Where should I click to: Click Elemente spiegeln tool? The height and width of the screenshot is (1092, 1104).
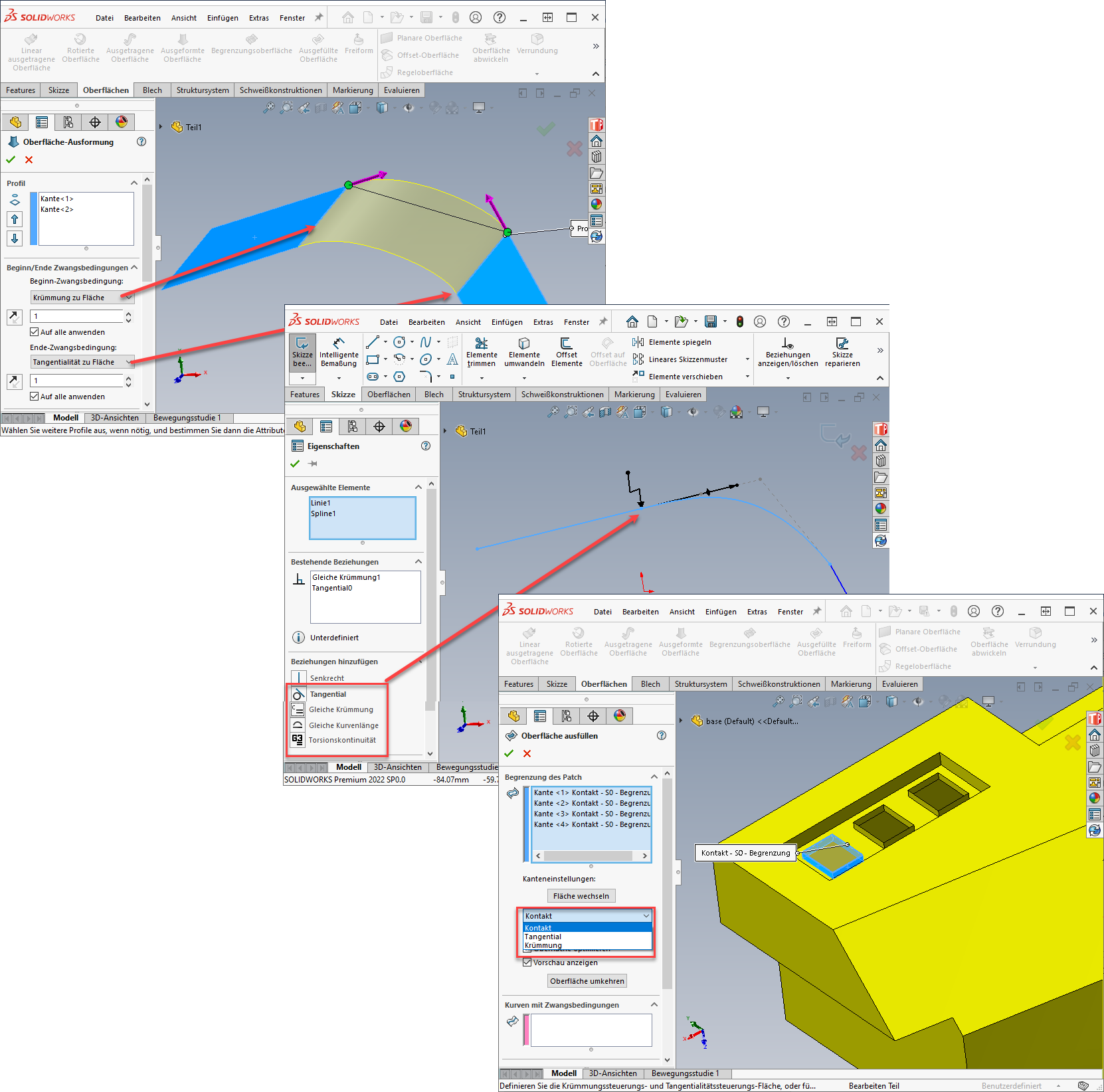tap(672, 342)
